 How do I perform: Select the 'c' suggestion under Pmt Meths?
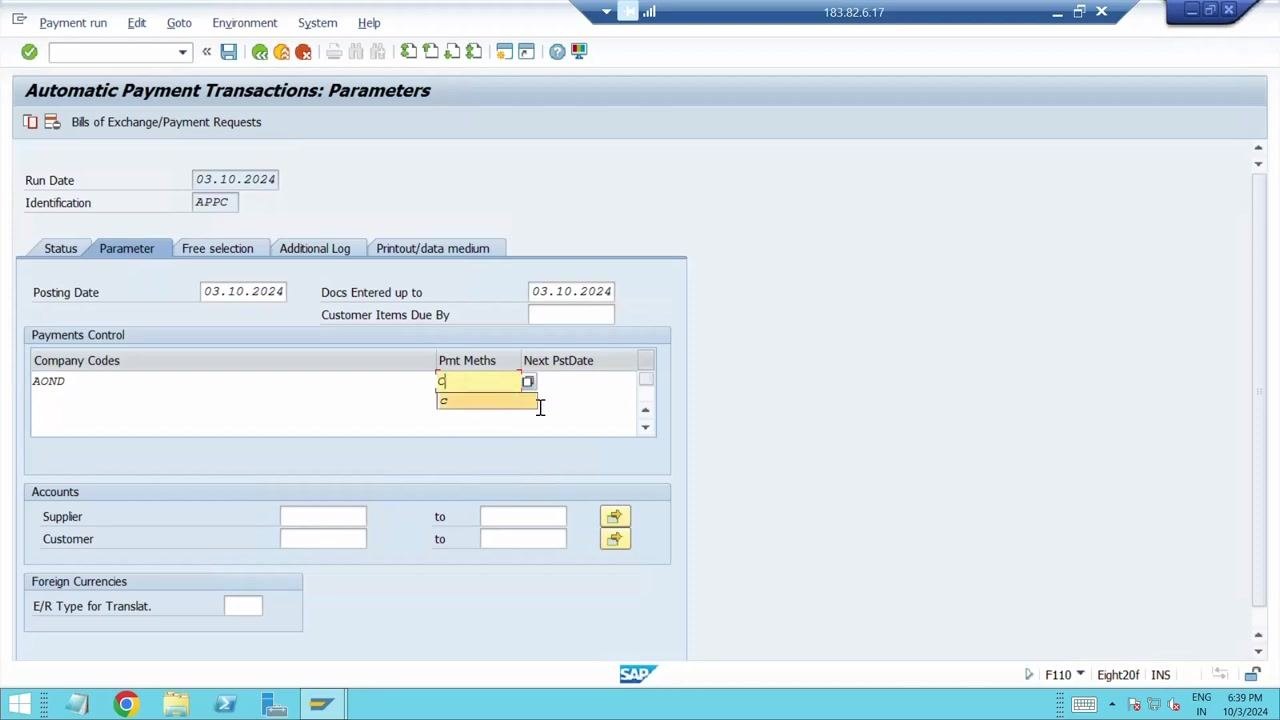(487, 401)
